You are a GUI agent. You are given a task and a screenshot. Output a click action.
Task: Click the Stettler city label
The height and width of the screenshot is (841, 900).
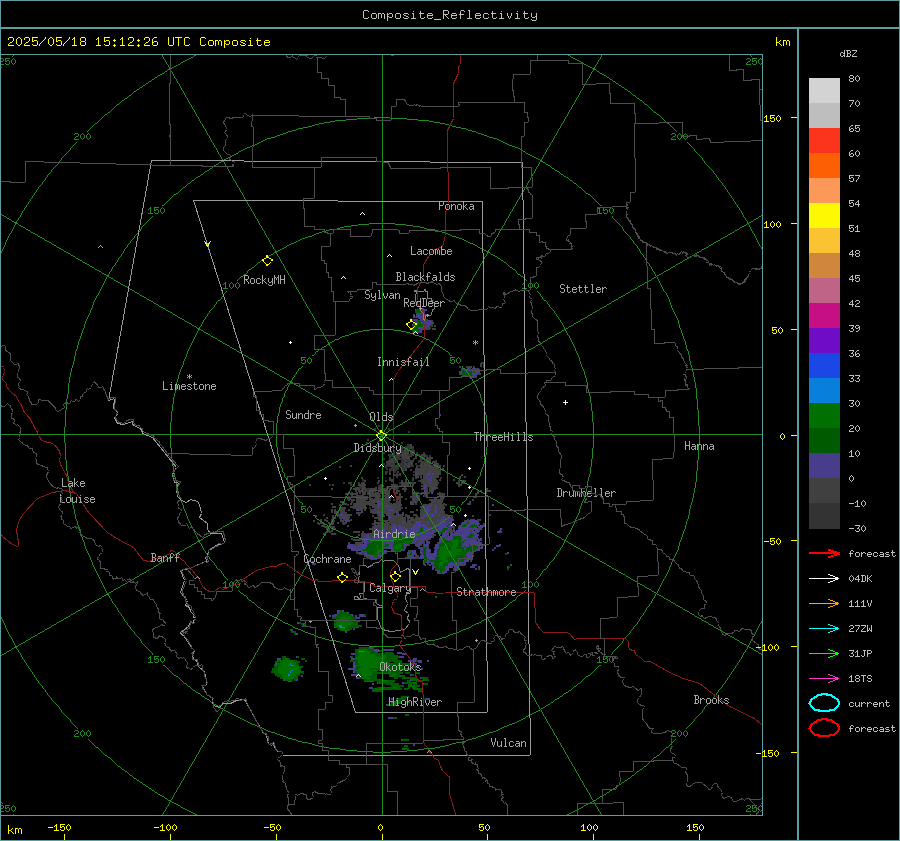pos(583,289)
